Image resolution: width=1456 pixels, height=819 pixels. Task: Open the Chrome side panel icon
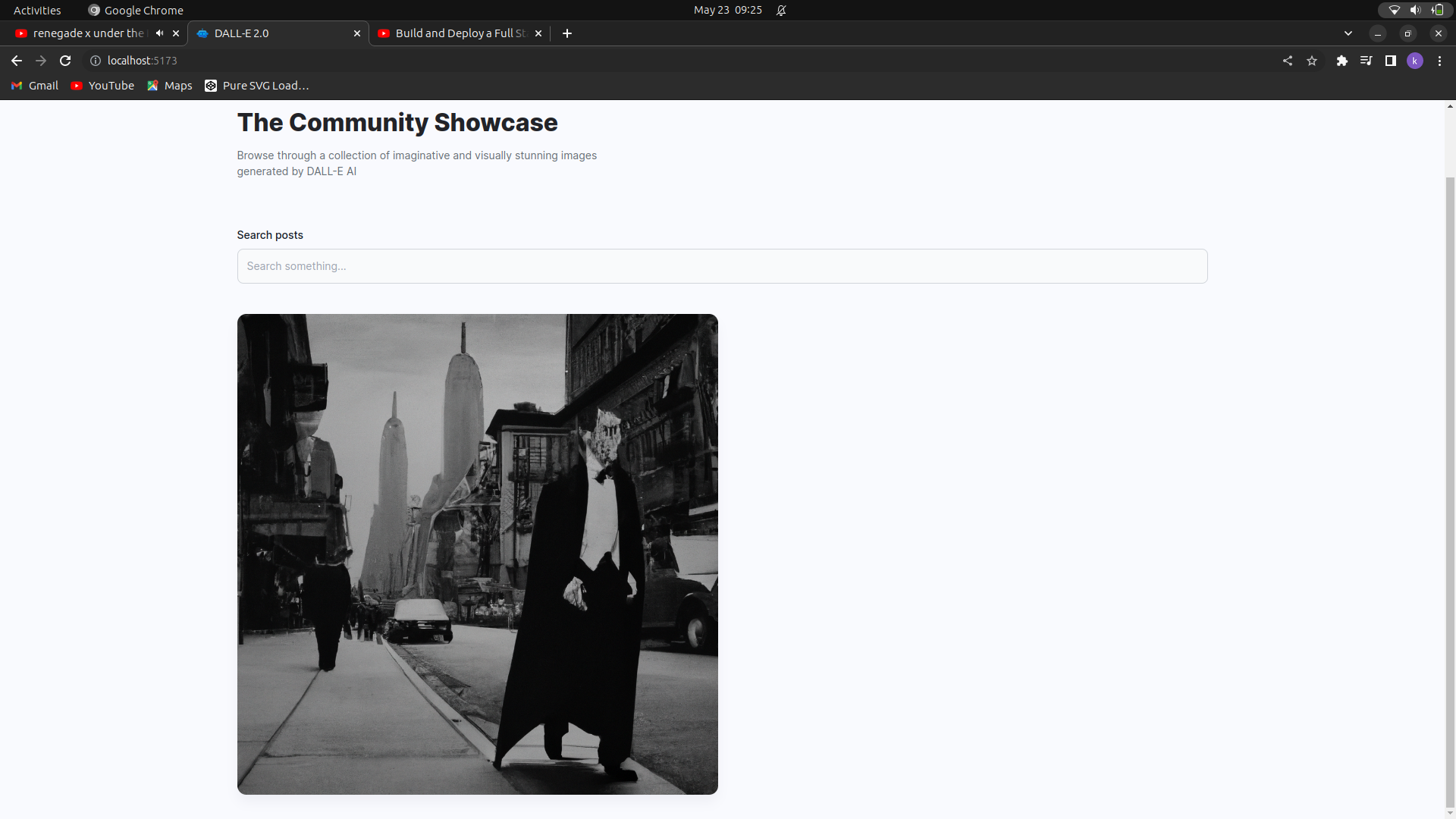(1390, 61)
